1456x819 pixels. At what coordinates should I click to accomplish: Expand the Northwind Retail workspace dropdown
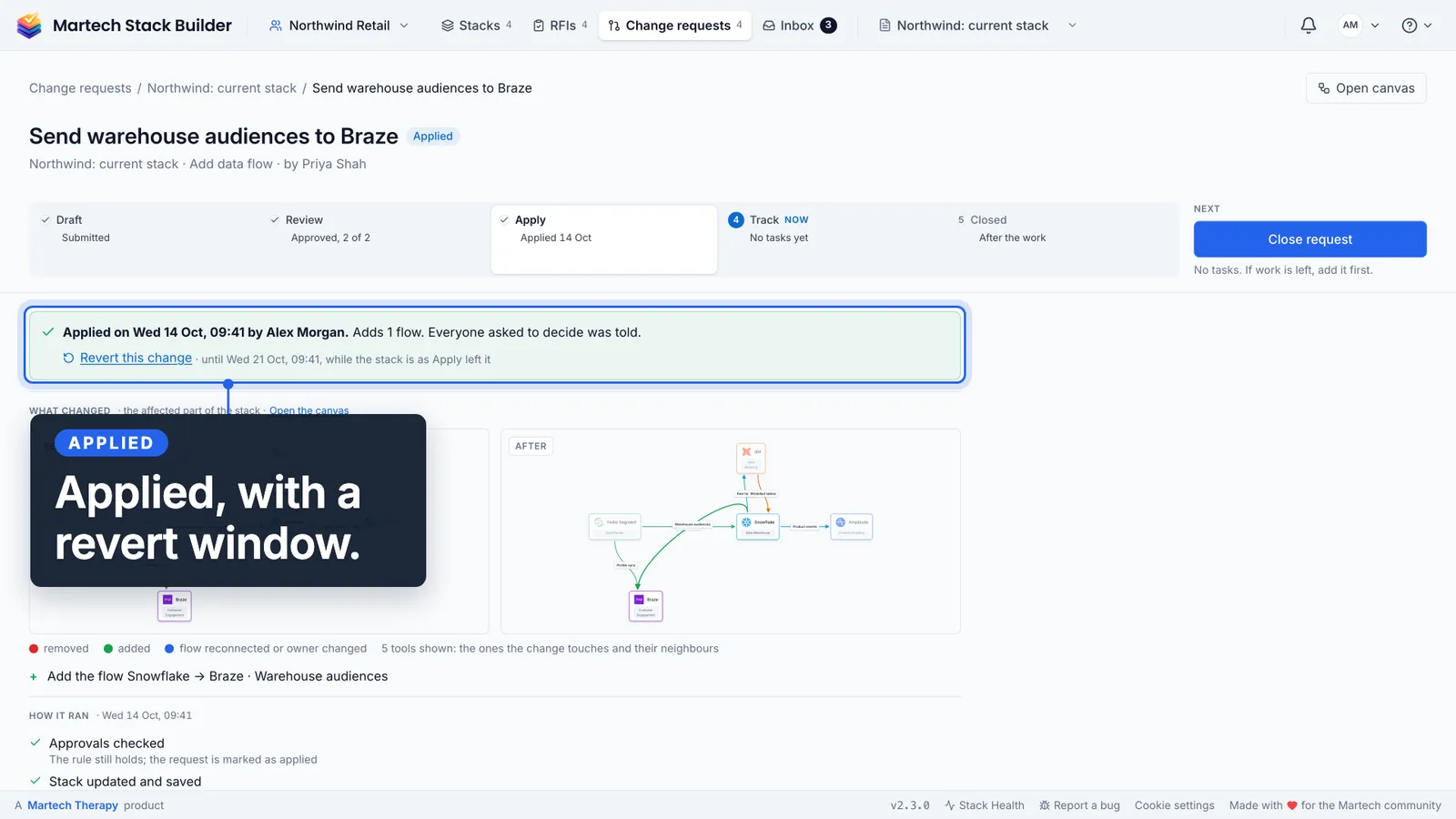click(339, 25)
